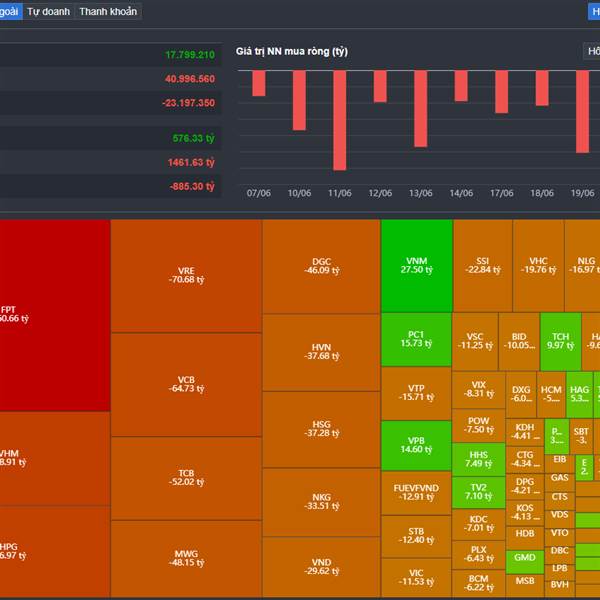Open the CTG -4.34 tile
Image resolution: width=600 pixels, height=600 pixels.
coord(525,460)
